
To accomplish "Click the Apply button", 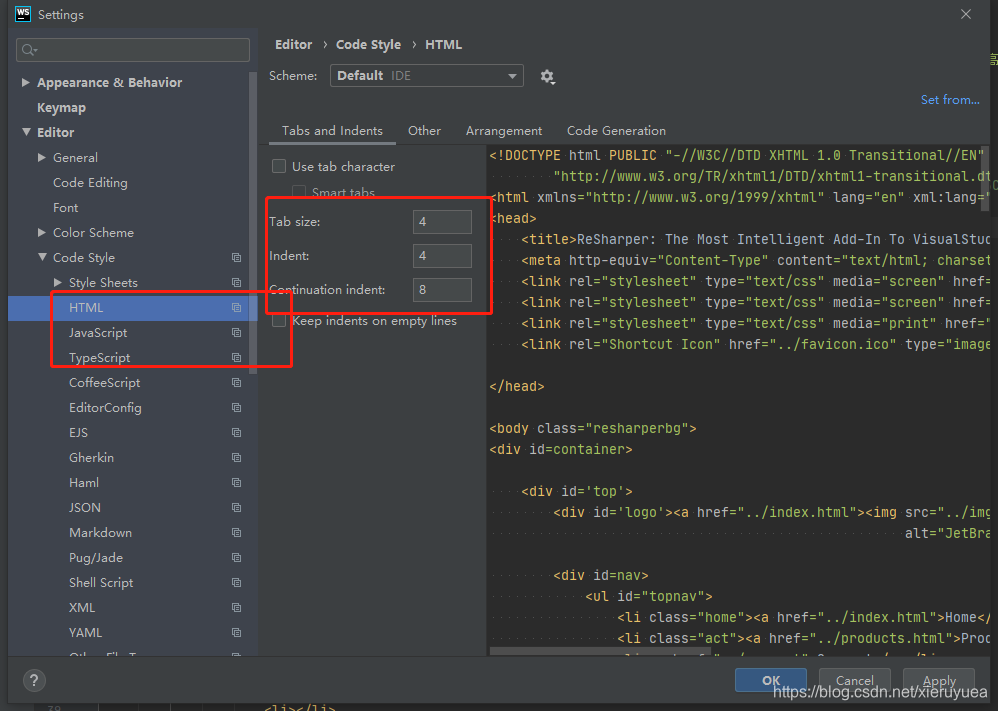I will click(x=939, y=680).
